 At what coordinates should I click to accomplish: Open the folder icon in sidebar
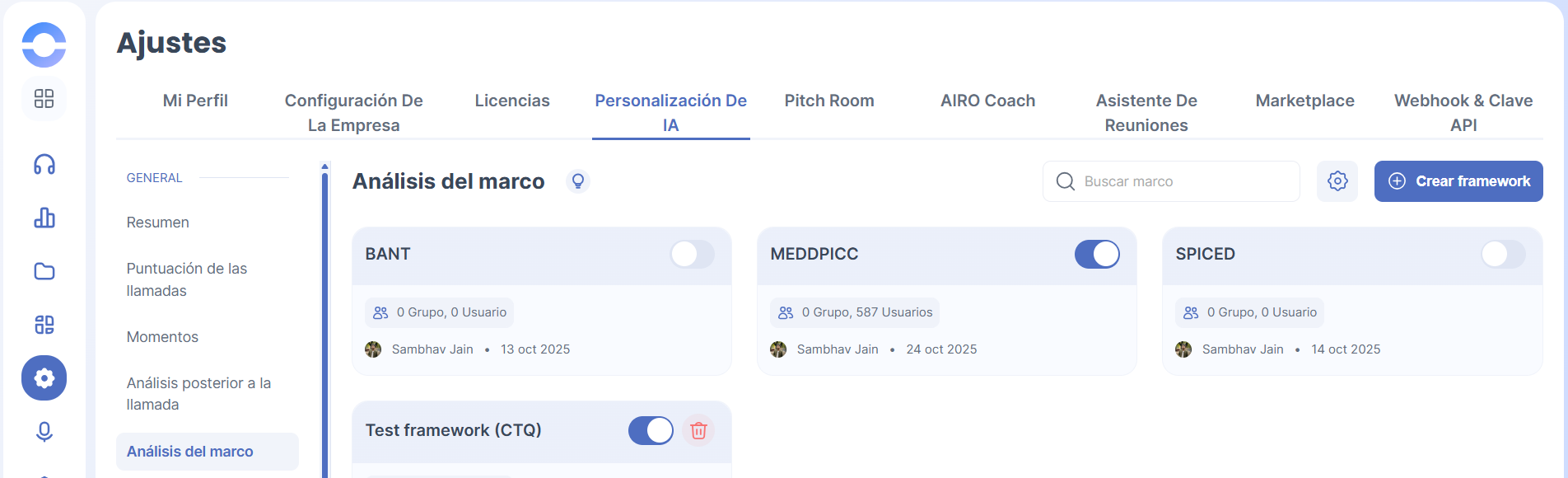coord(44,271)
